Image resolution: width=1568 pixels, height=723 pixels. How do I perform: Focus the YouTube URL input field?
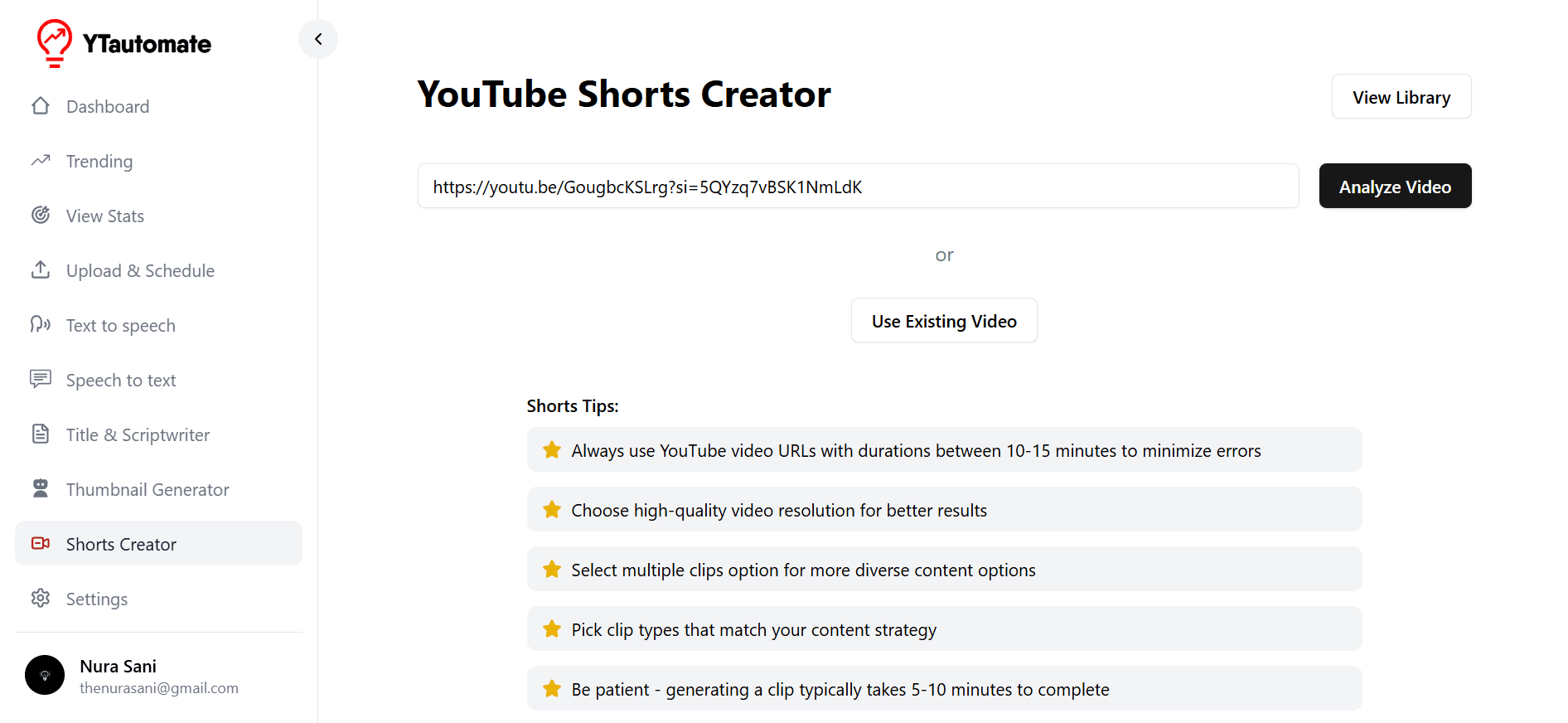(858, 187)
